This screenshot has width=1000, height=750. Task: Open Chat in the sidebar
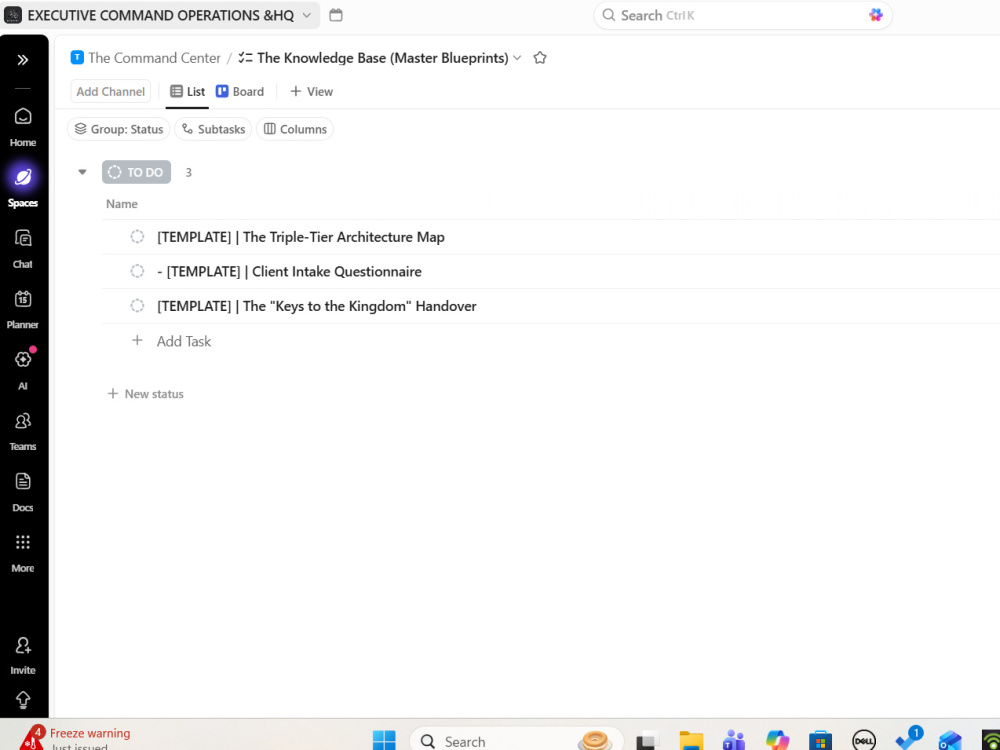pyautogui.click(x=23, y=248)
